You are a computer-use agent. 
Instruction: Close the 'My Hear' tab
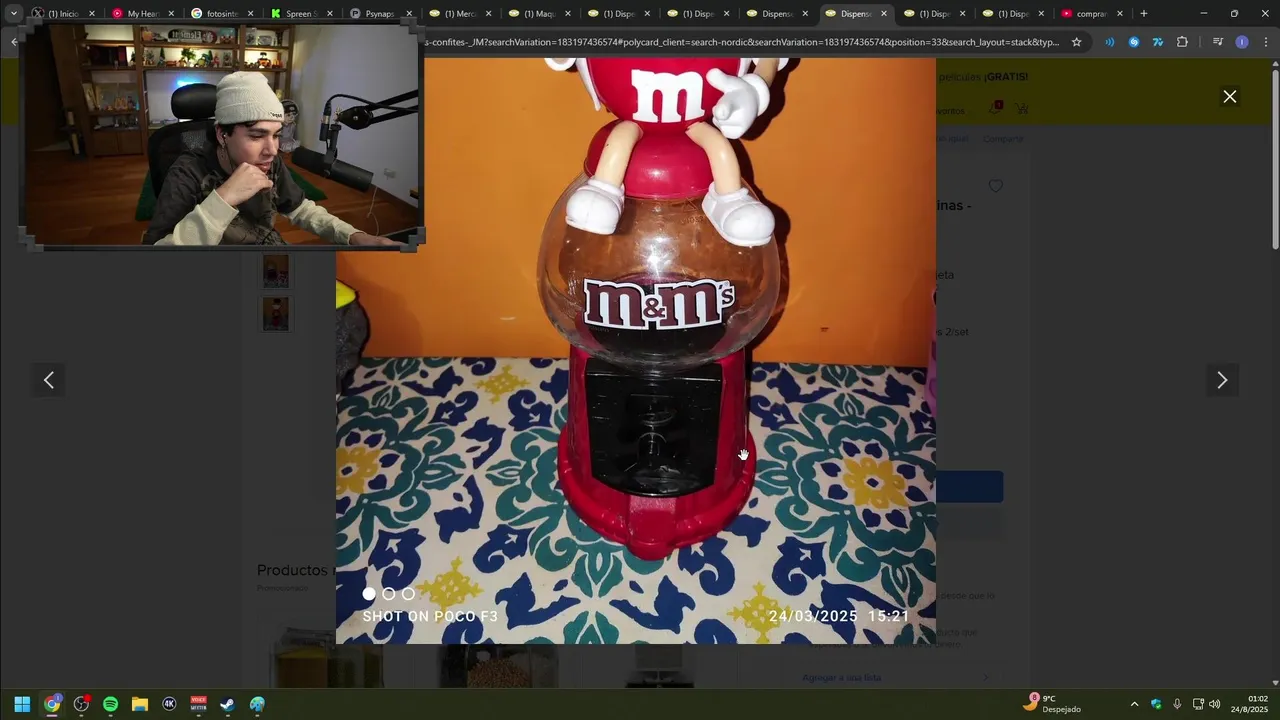(x=171, y=14)
